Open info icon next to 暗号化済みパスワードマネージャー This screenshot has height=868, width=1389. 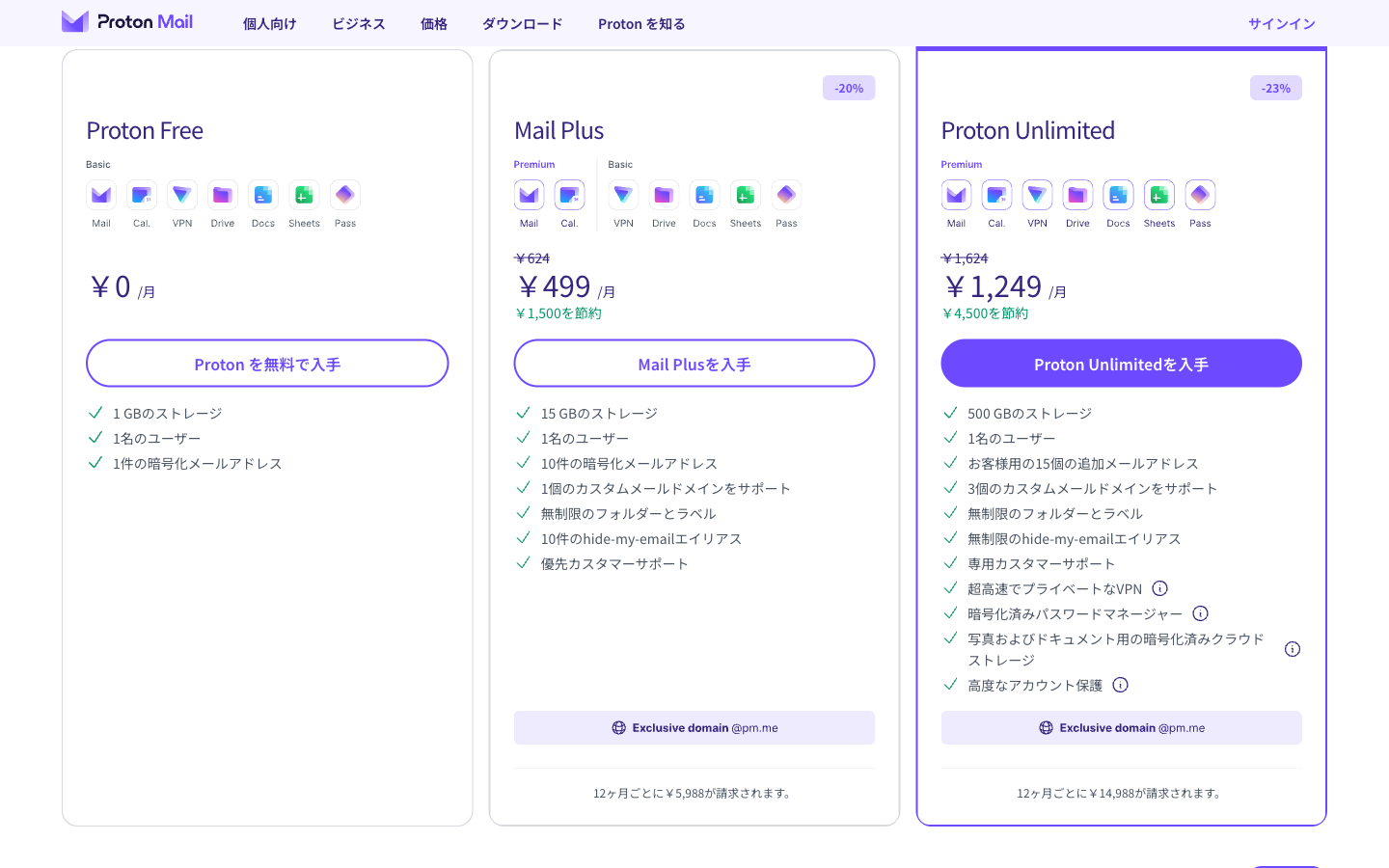pyautogui.click(x=1201, y=613)
